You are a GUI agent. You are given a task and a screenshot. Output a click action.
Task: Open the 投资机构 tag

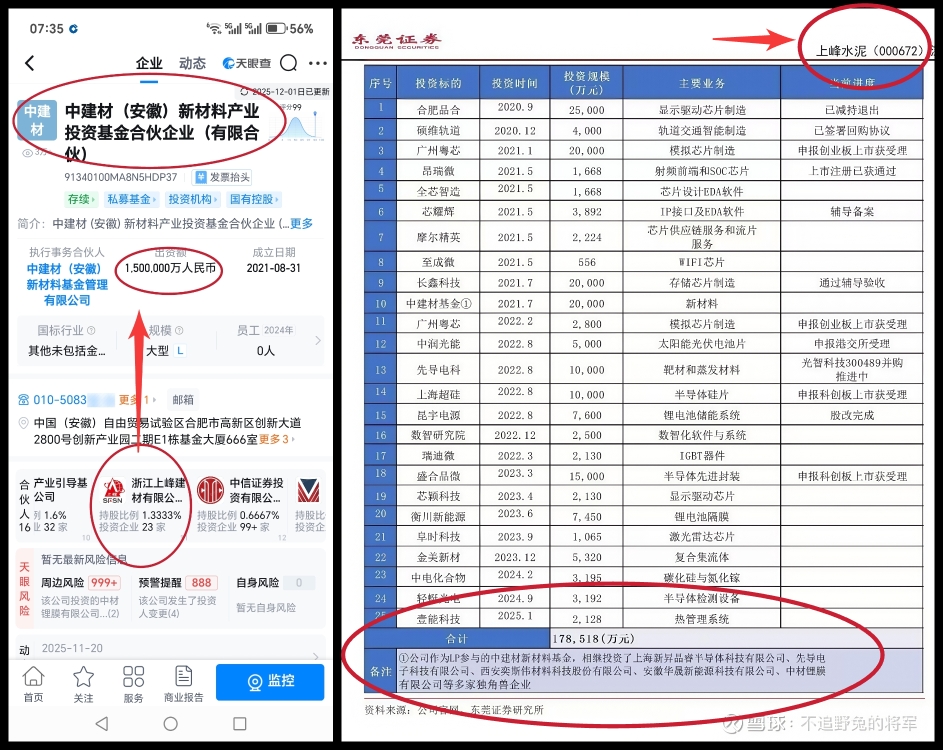(x=193, y=199)
